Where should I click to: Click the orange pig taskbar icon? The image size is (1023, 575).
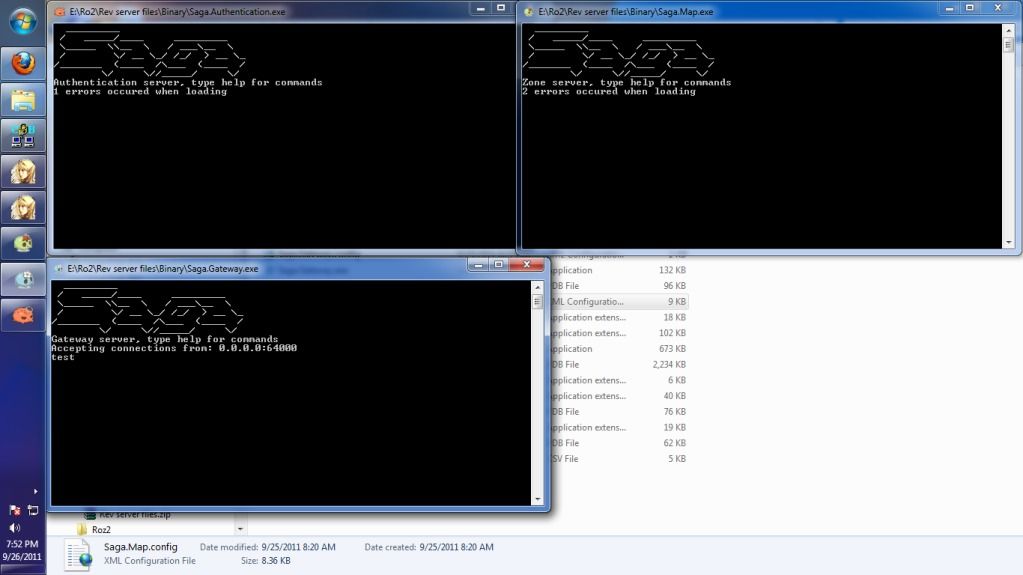tap(22, 314)
